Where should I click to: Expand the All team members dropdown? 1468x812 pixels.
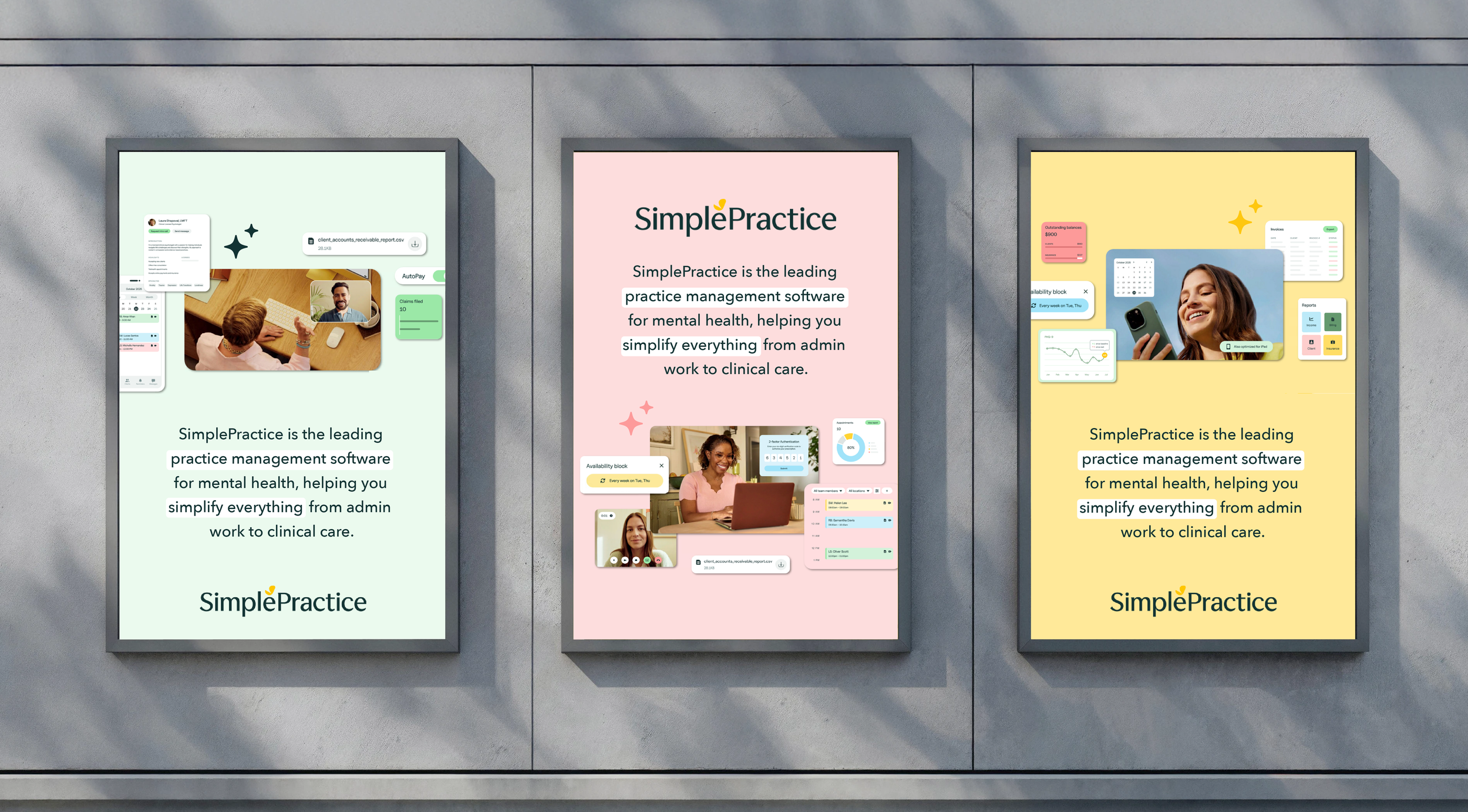(827, 490)
